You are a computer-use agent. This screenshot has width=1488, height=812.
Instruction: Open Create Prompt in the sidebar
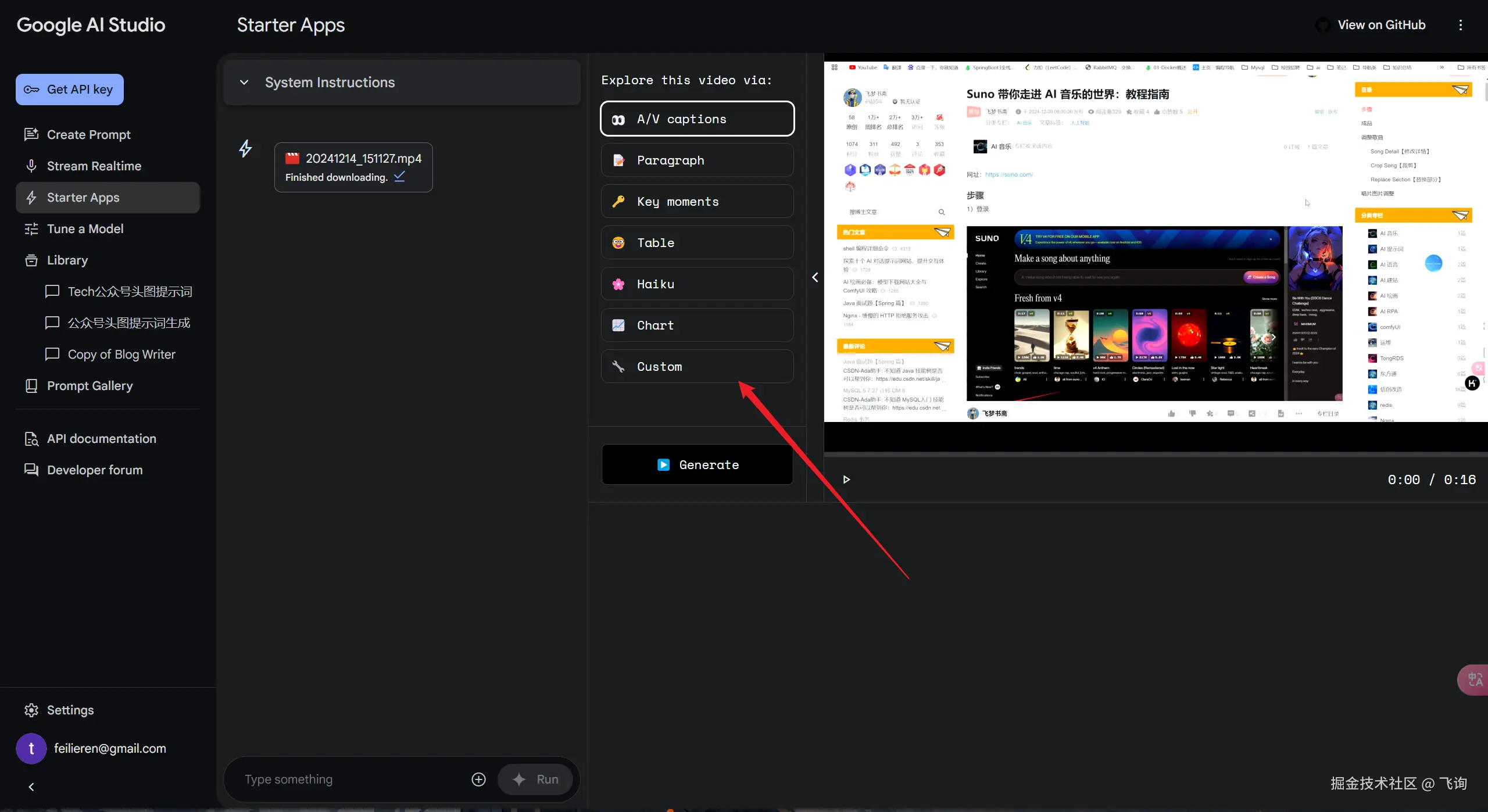click(x=88, y=135)
